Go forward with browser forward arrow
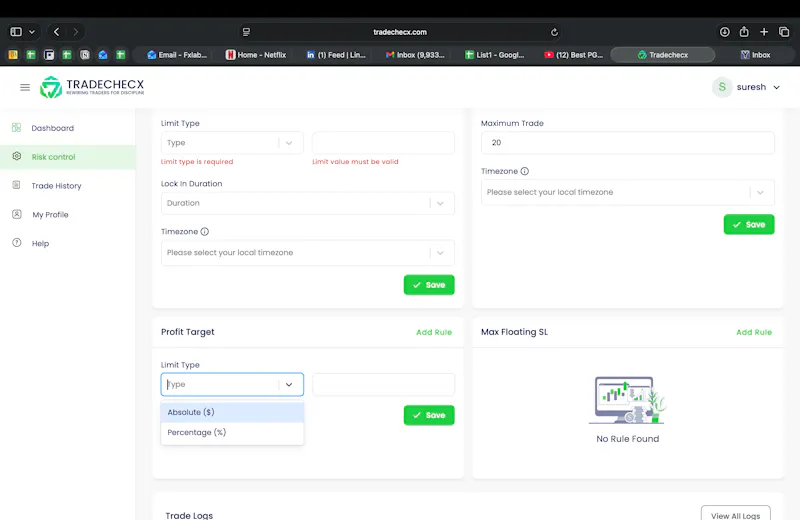This screenshot has width=800, height=520. [76, 32]
